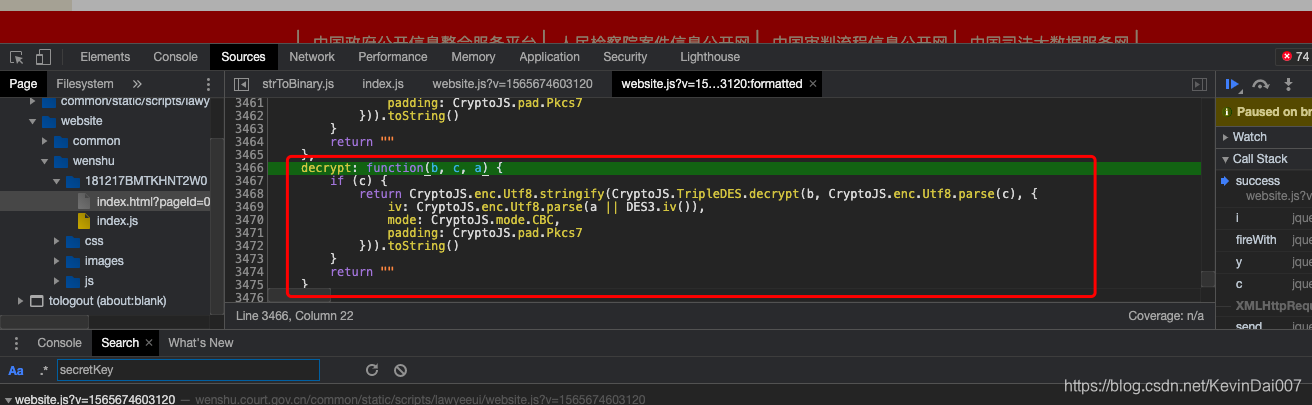Open the Memory panel tab

pos(473,57)
